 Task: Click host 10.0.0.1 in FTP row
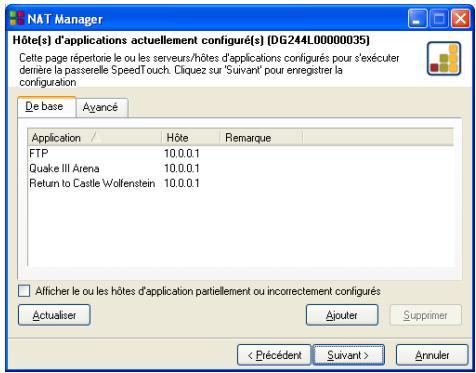[x=182, y=154]
